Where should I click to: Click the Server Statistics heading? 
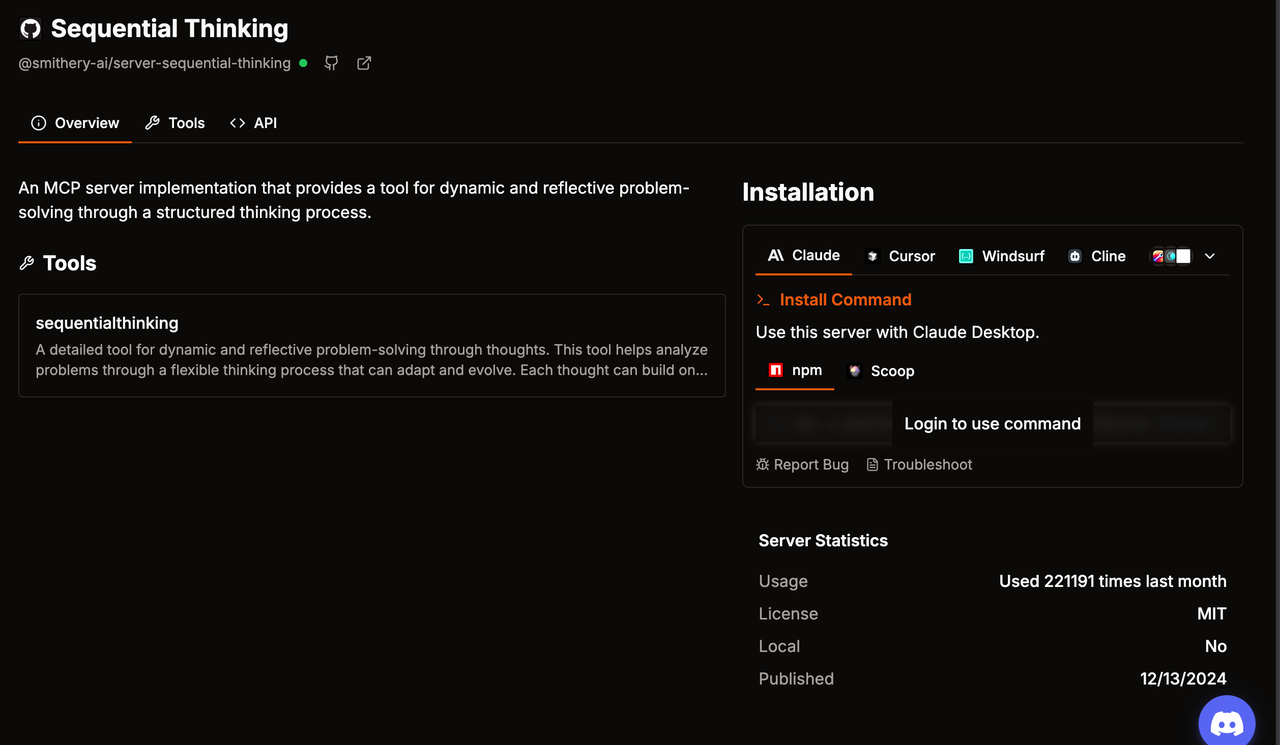coord(823,541)
